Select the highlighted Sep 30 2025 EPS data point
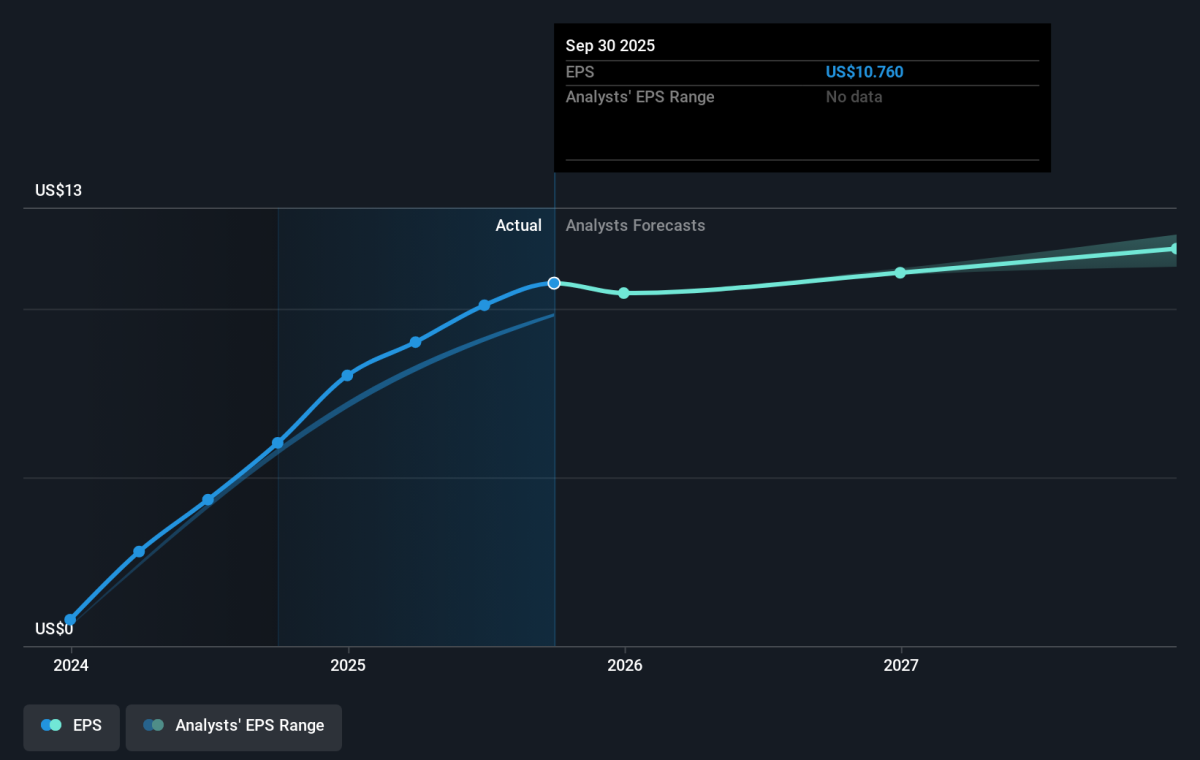This screenshot has height=760, width=1200. (x=554, y=283)
